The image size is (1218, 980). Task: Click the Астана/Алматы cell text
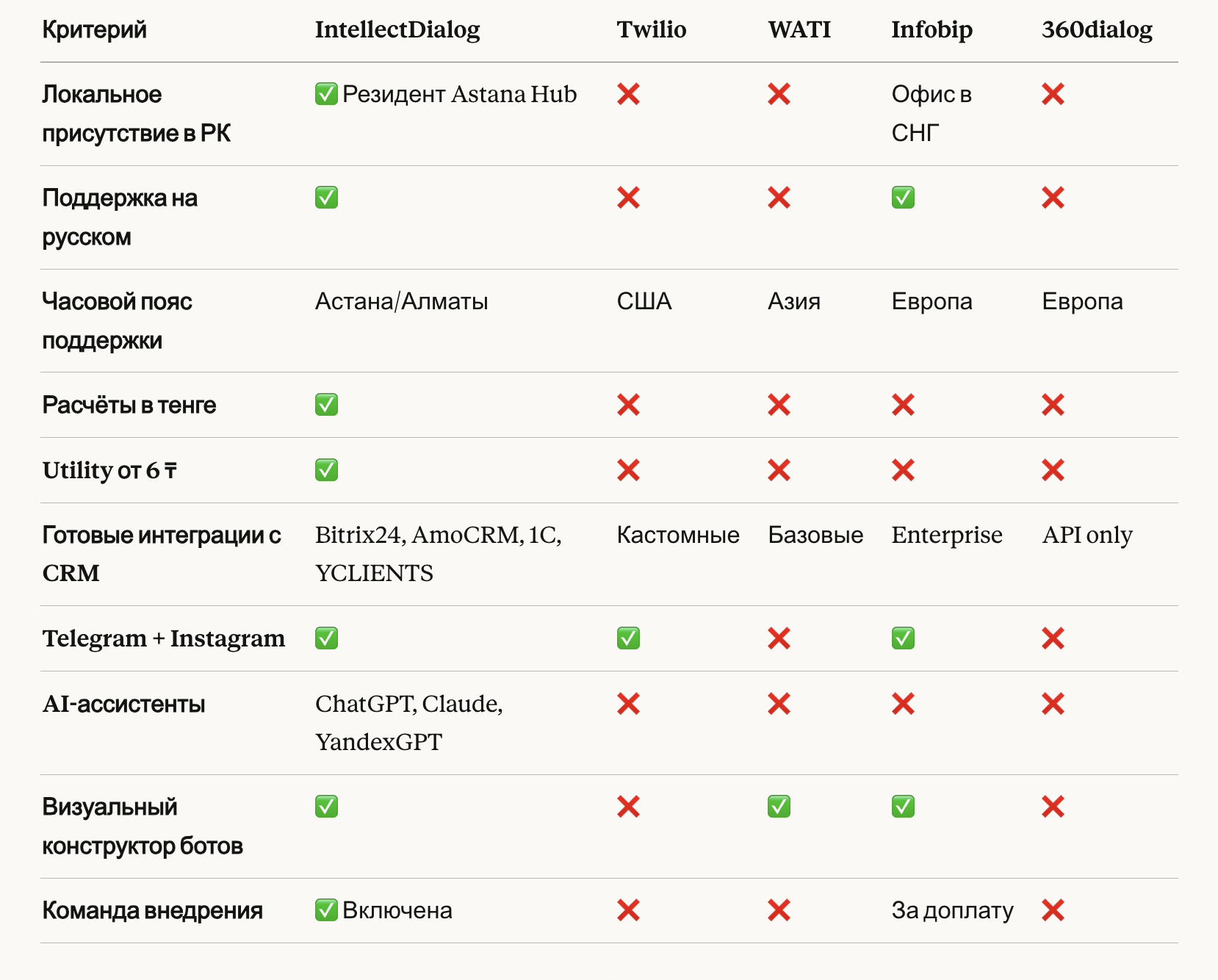(401, 301)
